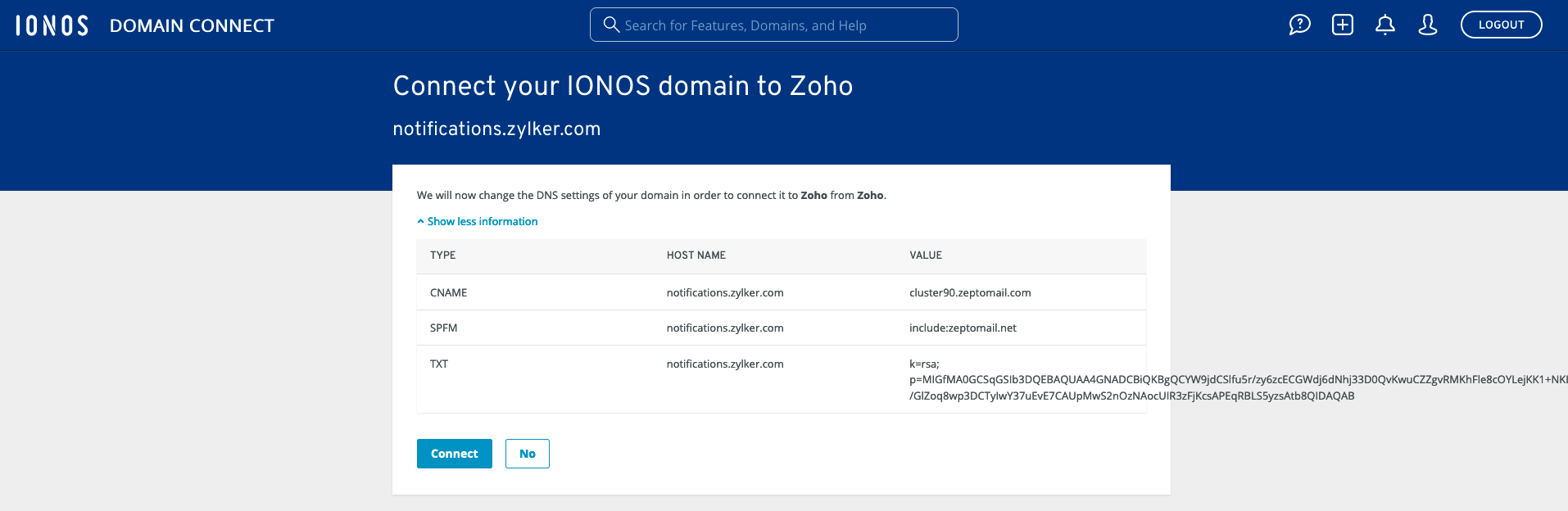Click the TYPE column header
Screen dimensions: 1568x511
tap(442, 255)
